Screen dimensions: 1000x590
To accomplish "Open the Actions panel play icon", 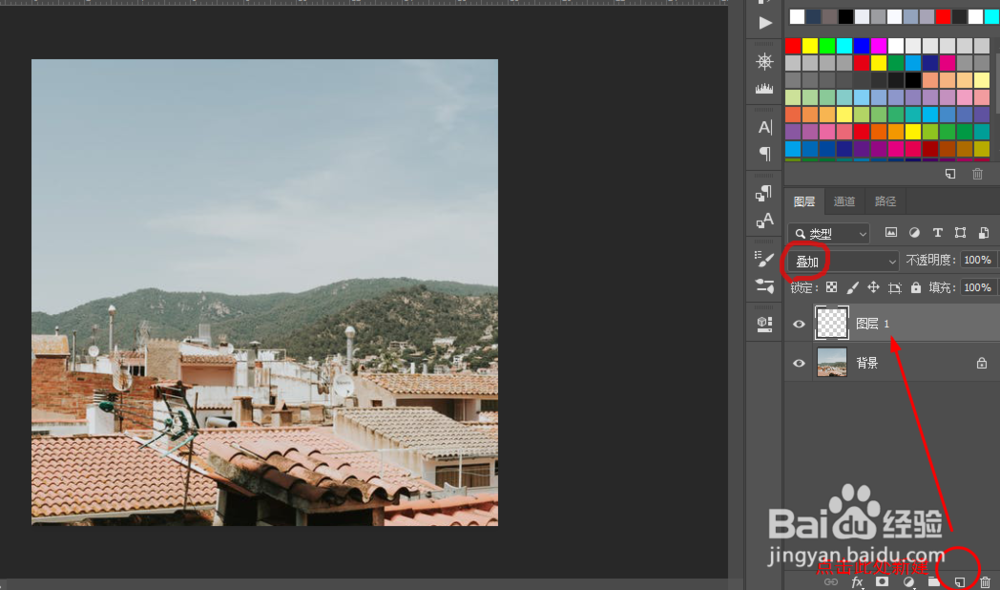I will tap(765, 23).
